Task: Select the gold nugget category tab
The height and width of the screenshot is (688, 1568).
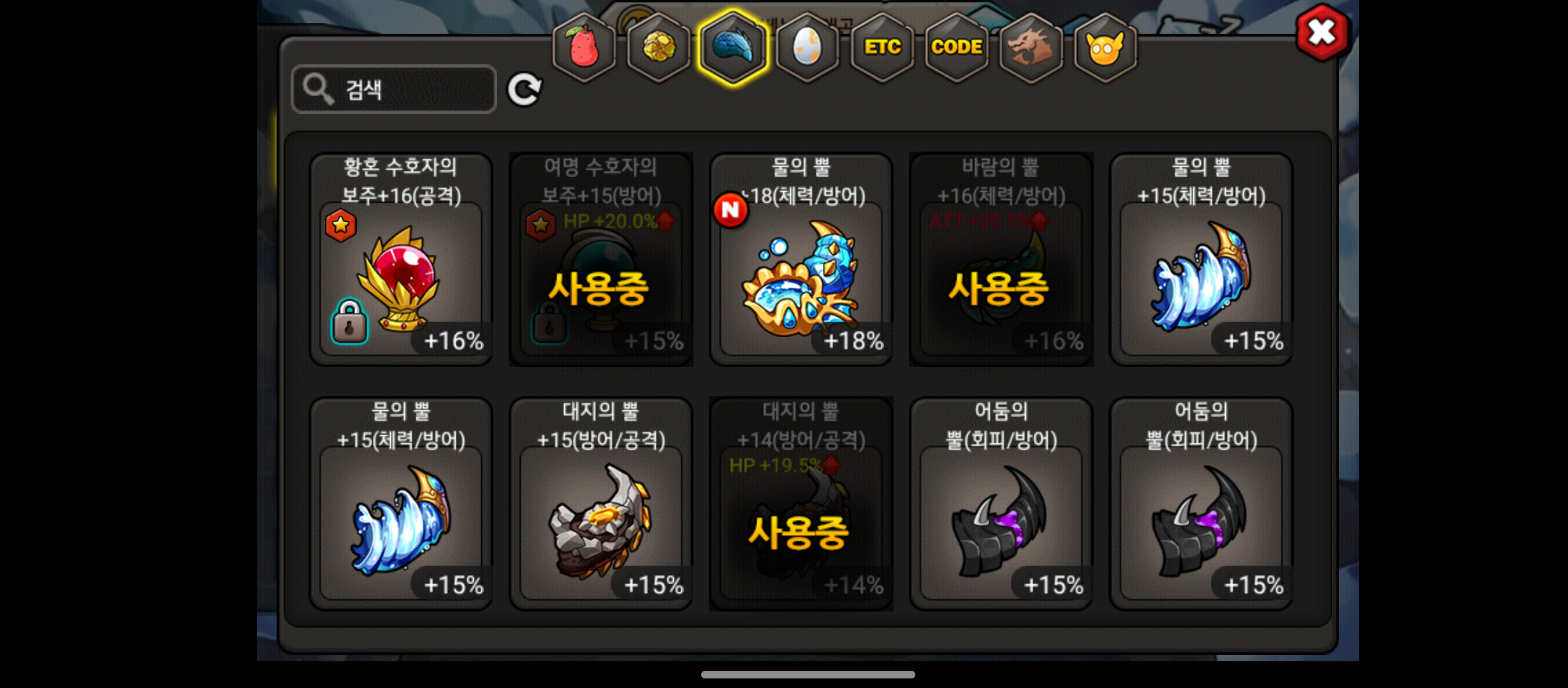Action: [x=658, y=47]
